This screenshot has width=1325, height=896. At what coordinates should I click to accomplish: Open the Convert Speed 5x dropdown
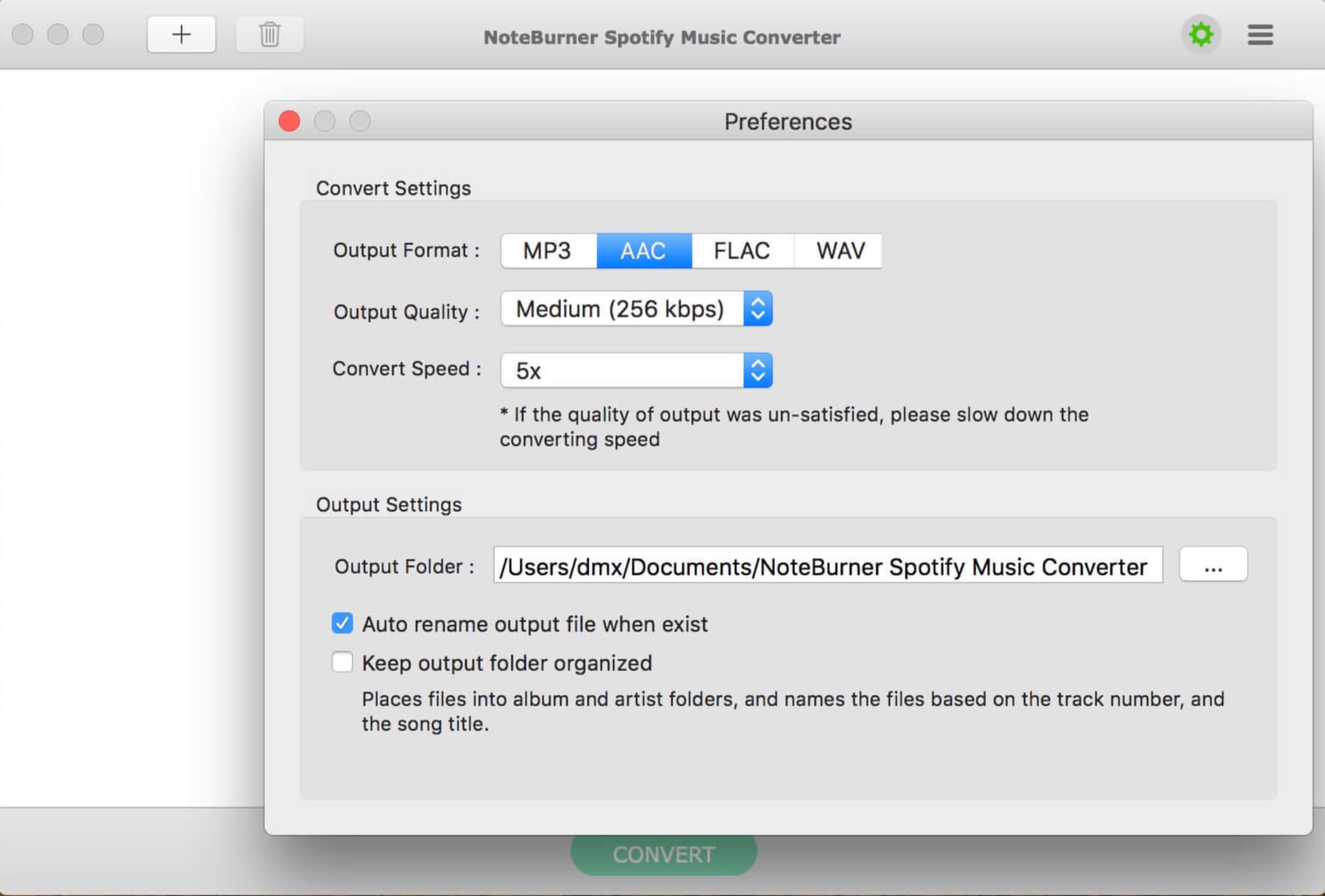click(636, 371)
